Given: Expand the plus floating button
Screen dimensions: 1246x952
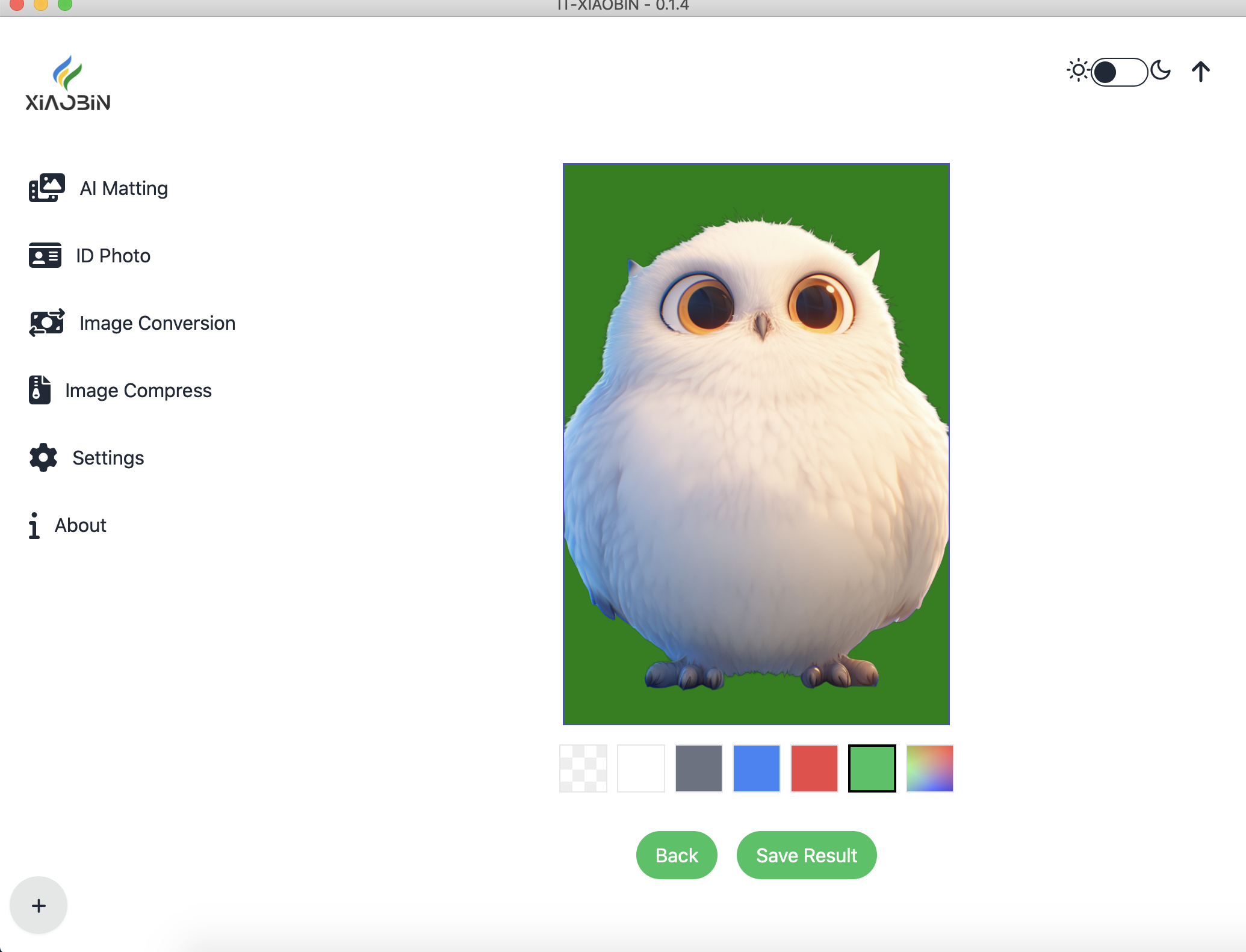Looking at the screenshot, I should tap(39, 905).
